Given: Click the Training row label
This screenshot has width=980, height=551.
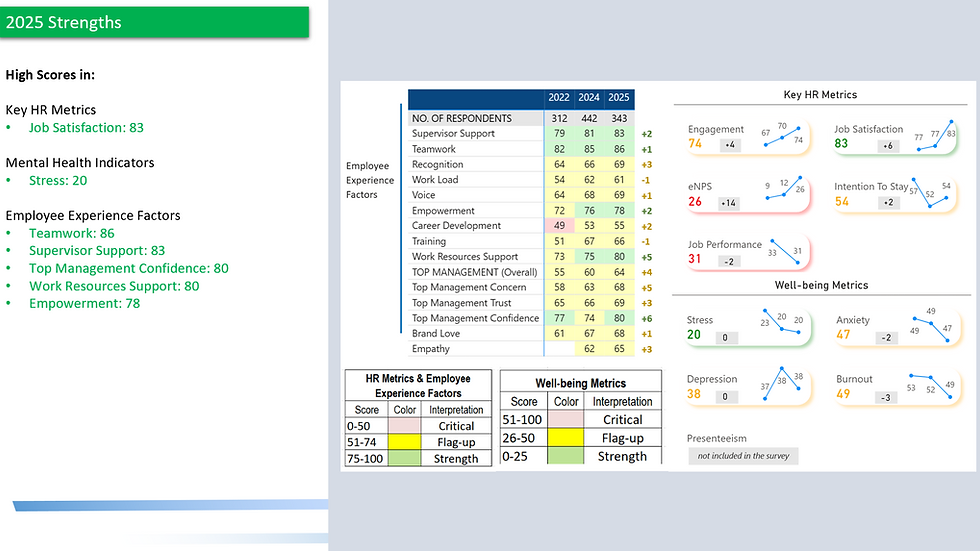Looking at the screenshot, I should (429, 241).
